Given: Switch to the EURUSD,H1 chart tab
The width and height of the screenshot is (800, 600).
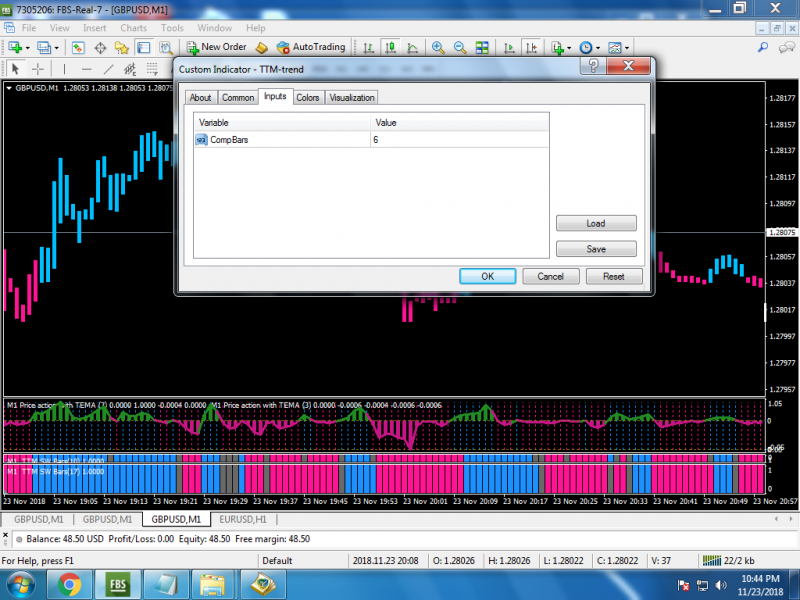Looking at the screenshot, I should coord(243,519).
